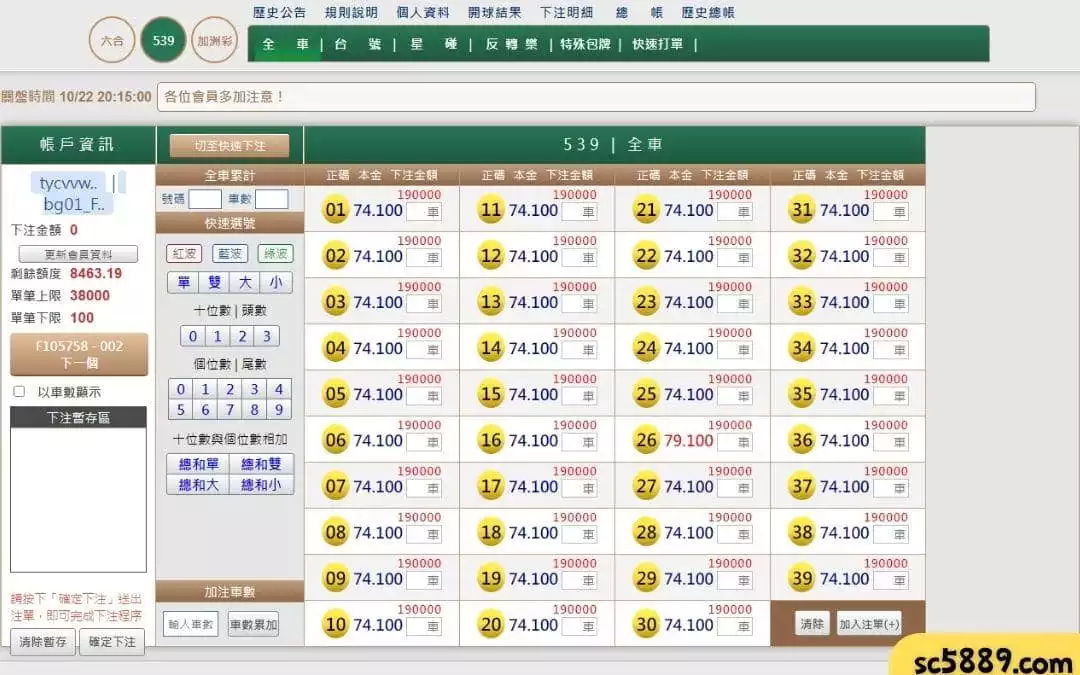
Task: Open 歷史總帳 in top menu
Action: pyautogui.click(x=708, y=12)
